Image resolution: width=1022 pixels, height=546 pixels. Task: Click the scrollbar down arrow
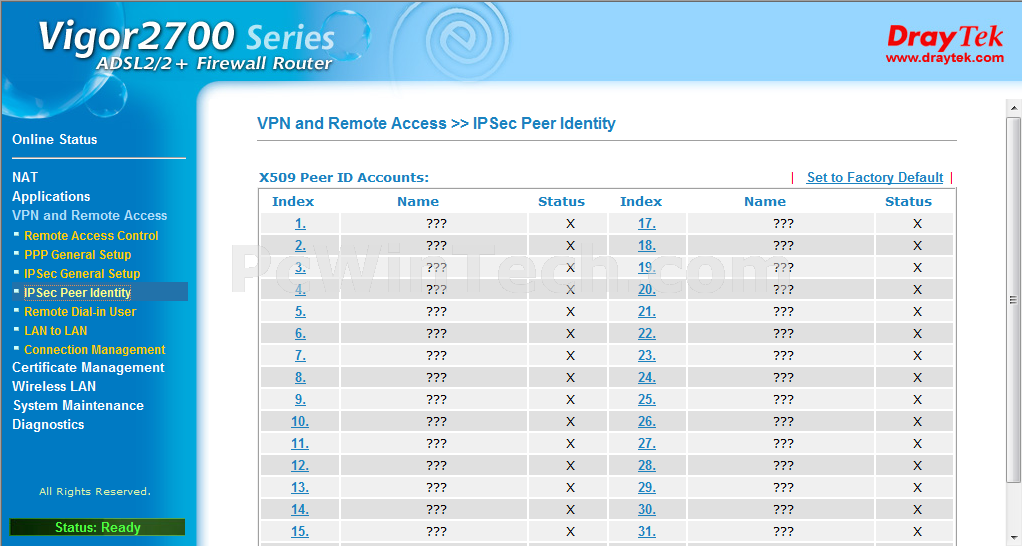click(1014, 537)
